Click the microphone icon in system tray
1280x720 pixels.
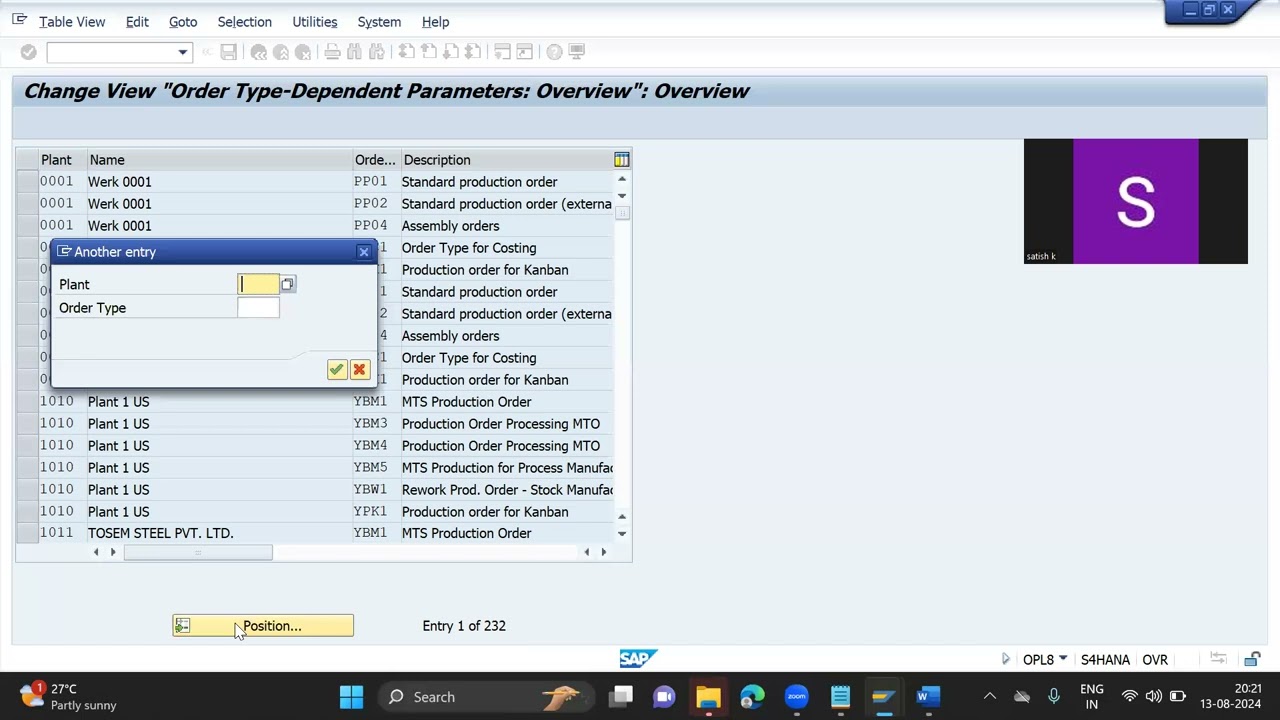pos(1054,697)
